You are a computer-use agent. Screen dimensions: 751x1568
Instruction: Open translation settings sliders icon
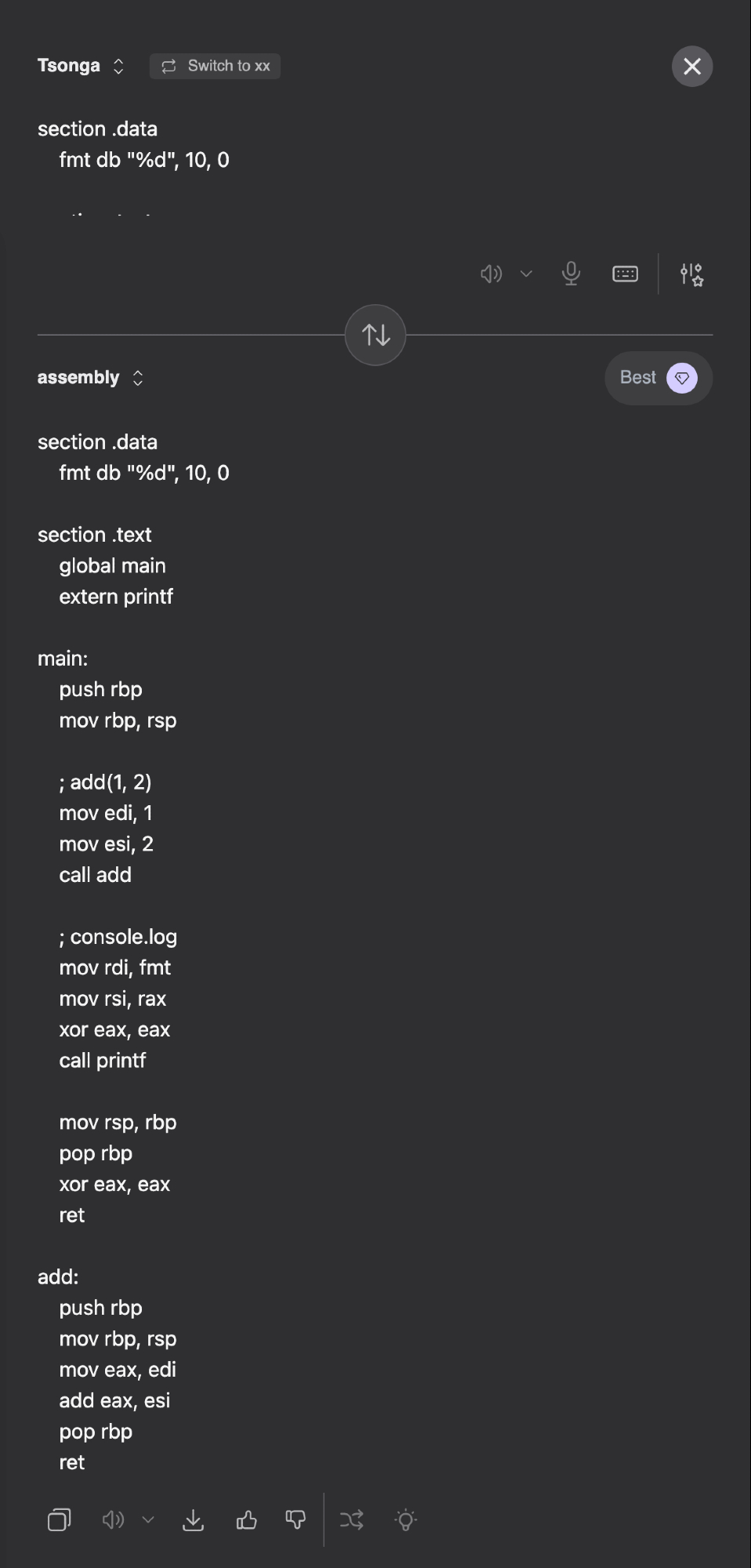691,274
